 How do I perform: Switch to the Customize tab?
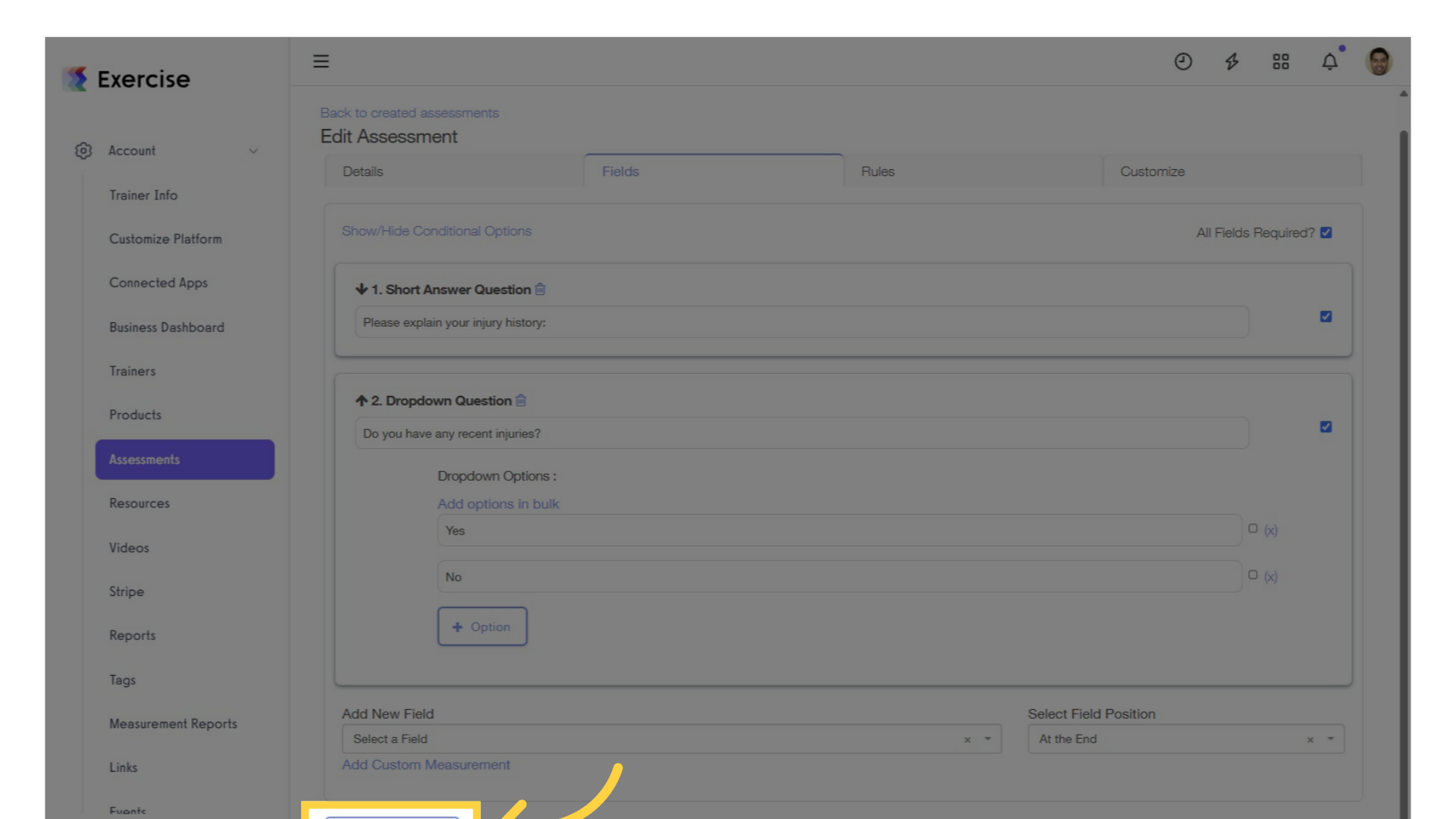1232,171
